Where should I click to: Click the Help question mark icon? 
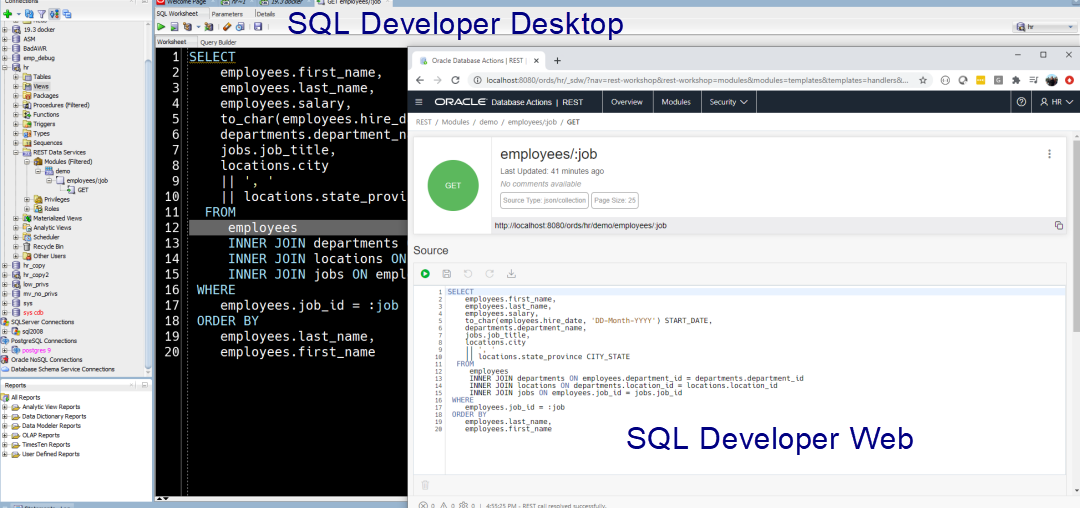pos(1021,102)
